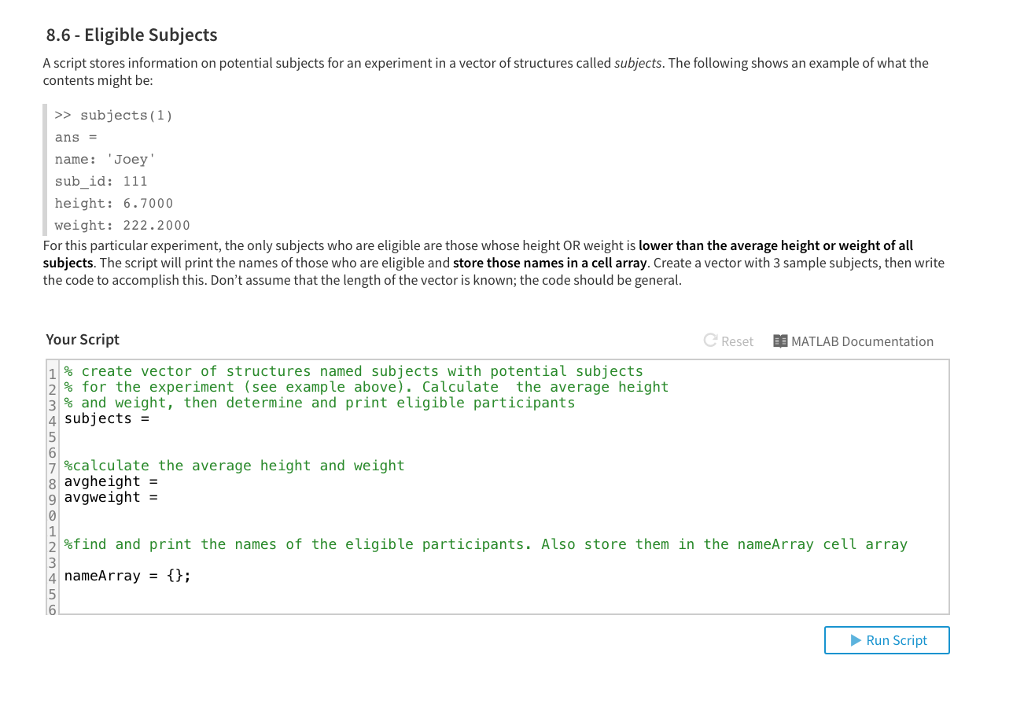Click the nameArray = {}; code line
This screenshot has width=1024, height=711.
tap(128, 575)
